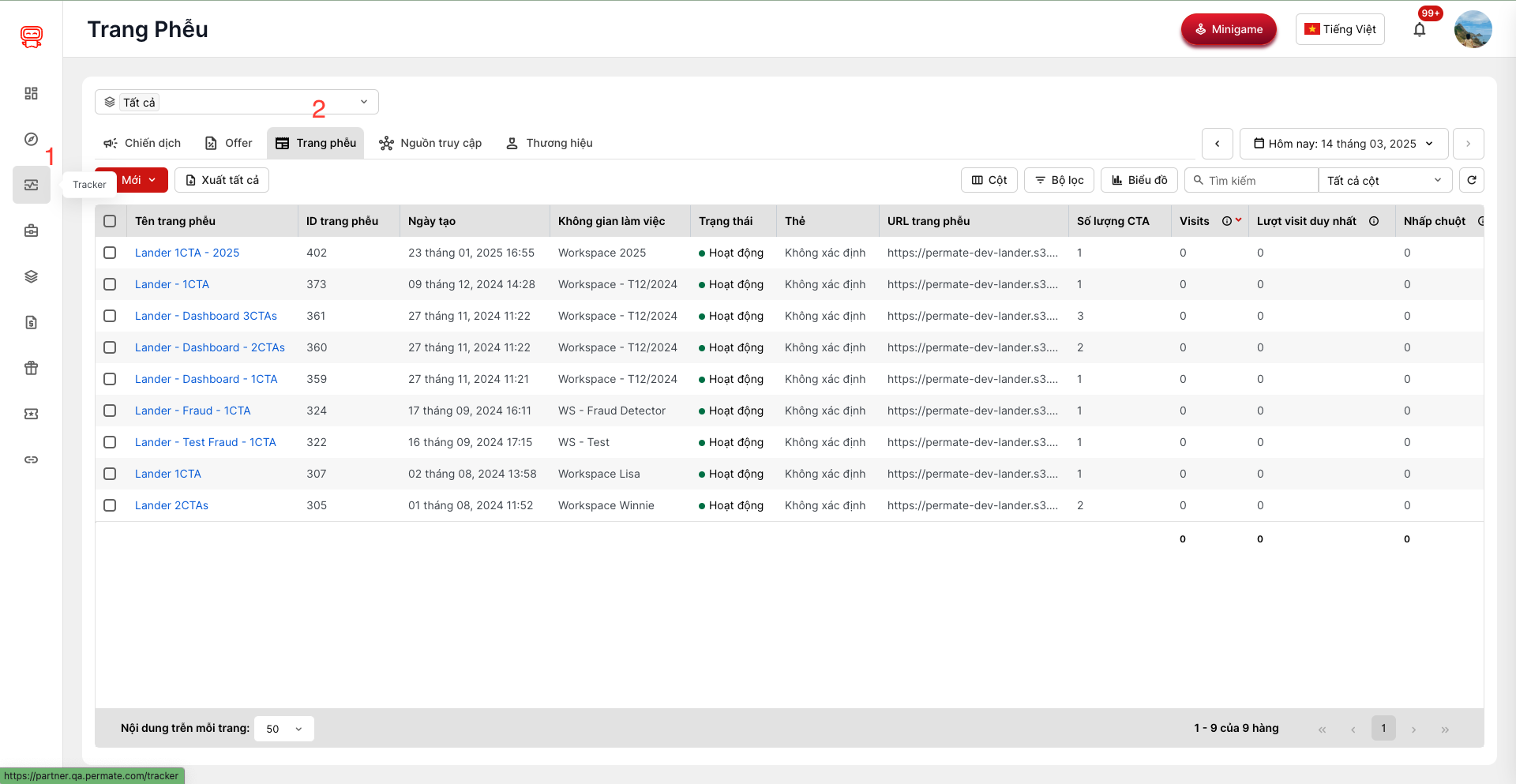Click the user profile avatar
The image size is (1516, 784).
[x=1473, y=30]
